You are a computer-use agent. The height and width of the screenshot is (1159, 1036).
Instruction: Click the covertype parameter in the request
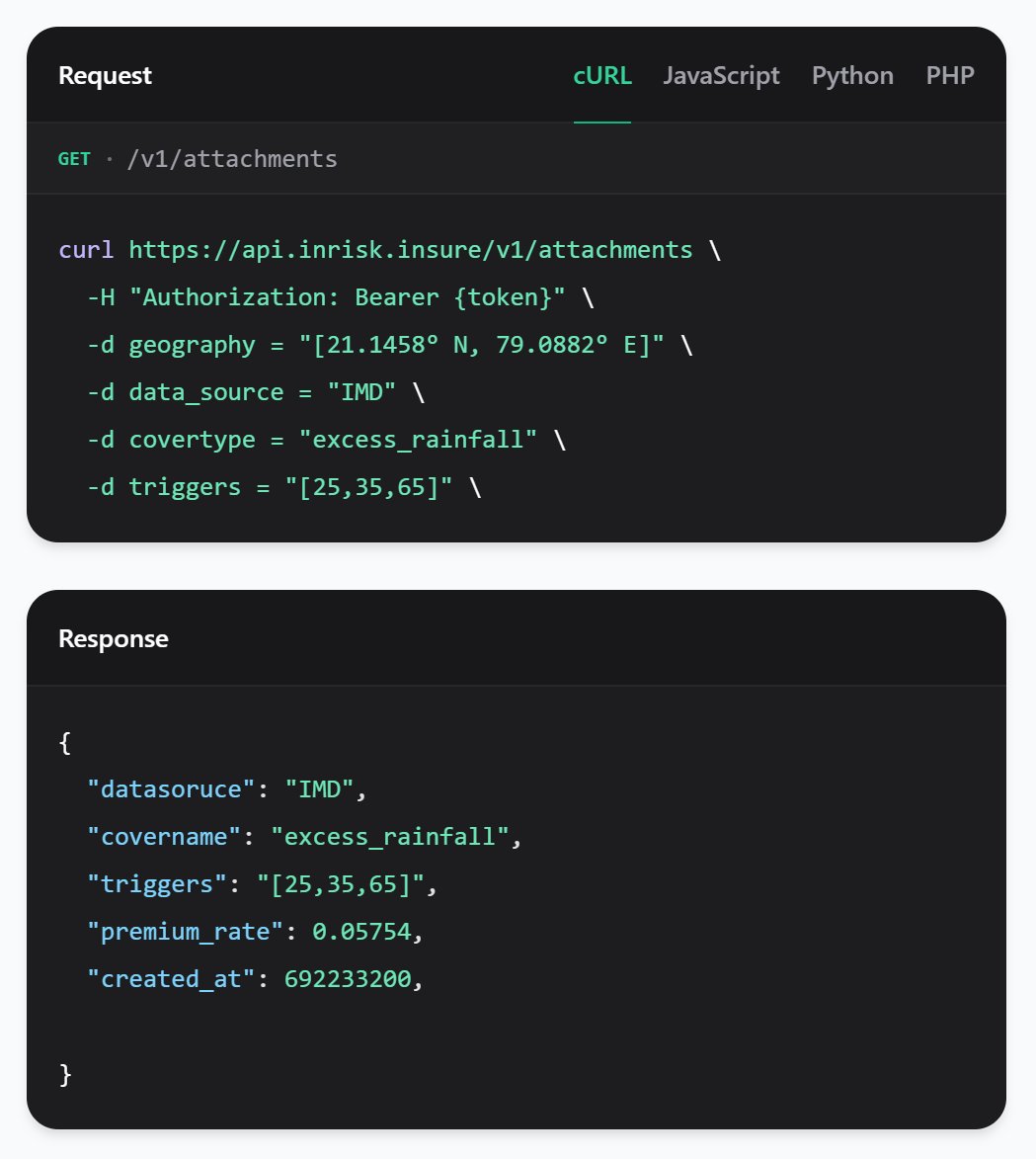[193, 440]
